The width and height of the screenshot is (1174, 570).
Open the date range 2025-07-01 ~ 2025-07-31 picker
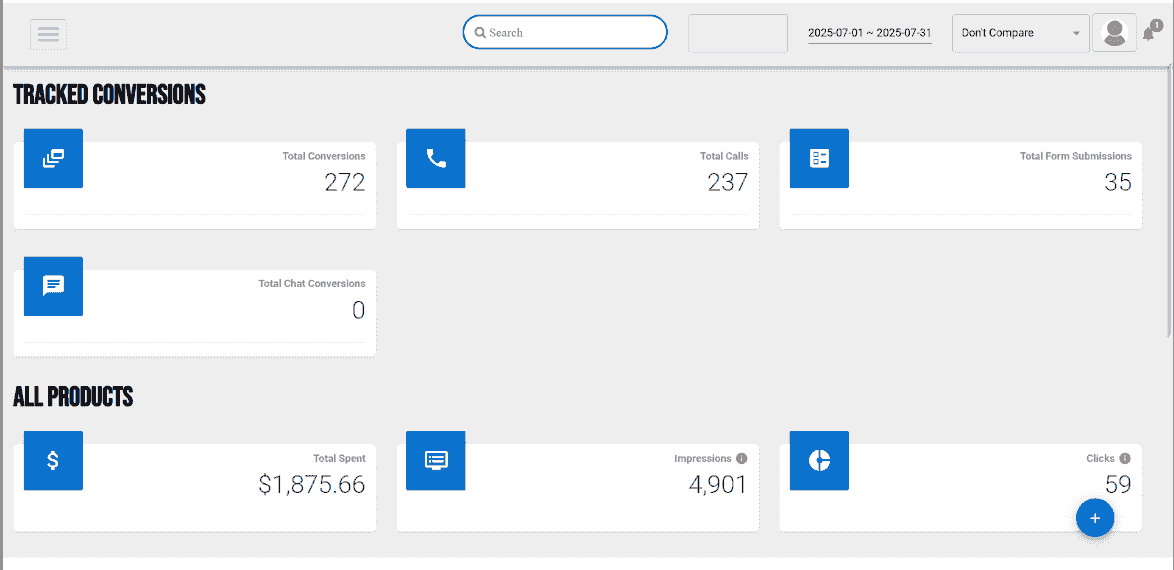[x=870, y=34]
